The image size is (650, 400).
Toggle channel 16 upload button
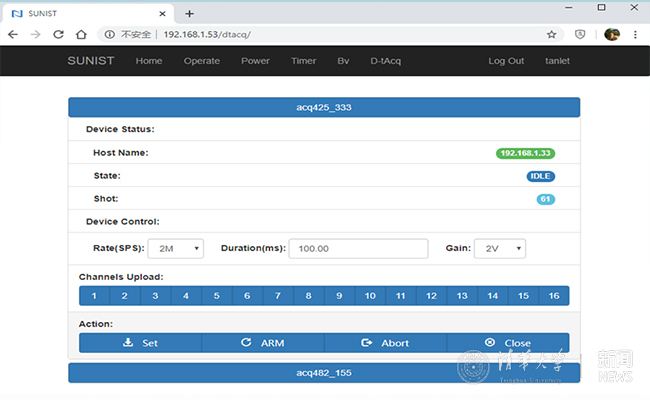click(553, 296)
